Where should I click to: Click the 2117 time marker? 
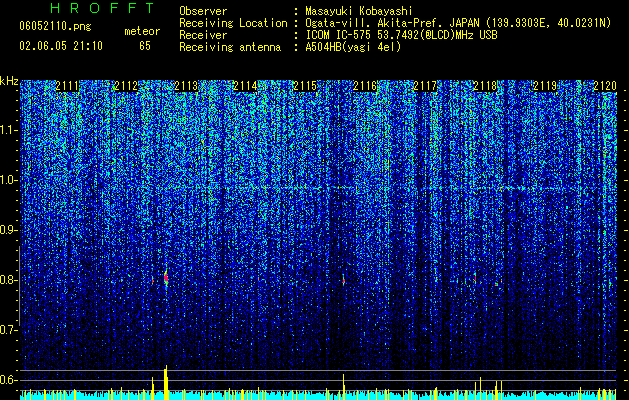(425, 86)
